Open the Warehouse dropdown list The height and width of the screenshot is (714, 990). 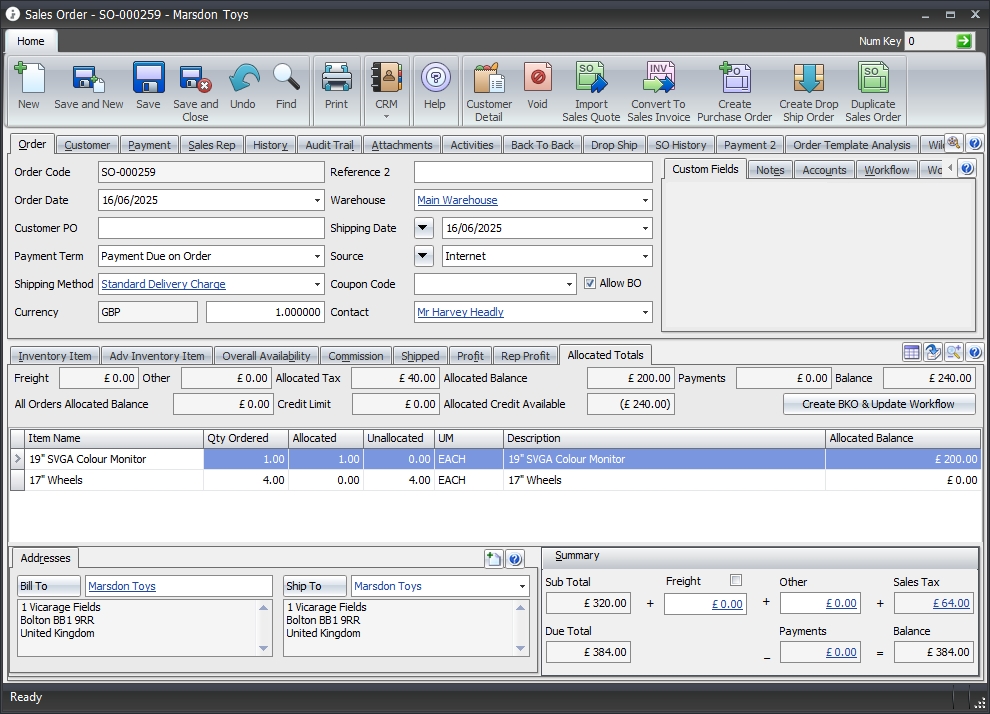tap(645, 200)
